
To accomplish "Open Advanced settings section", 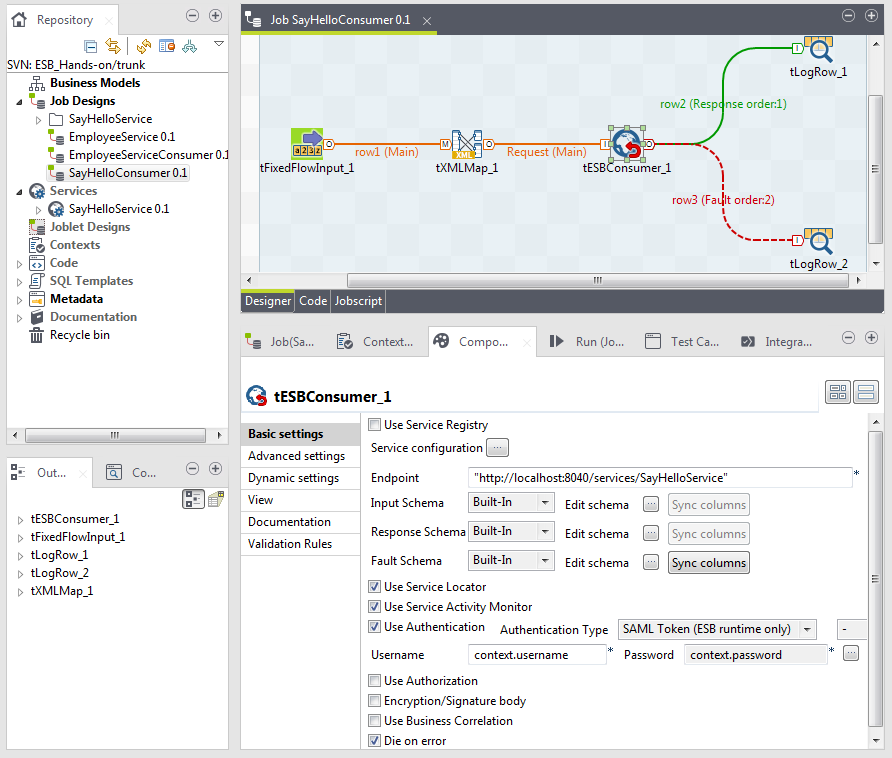I will point(296,456).
